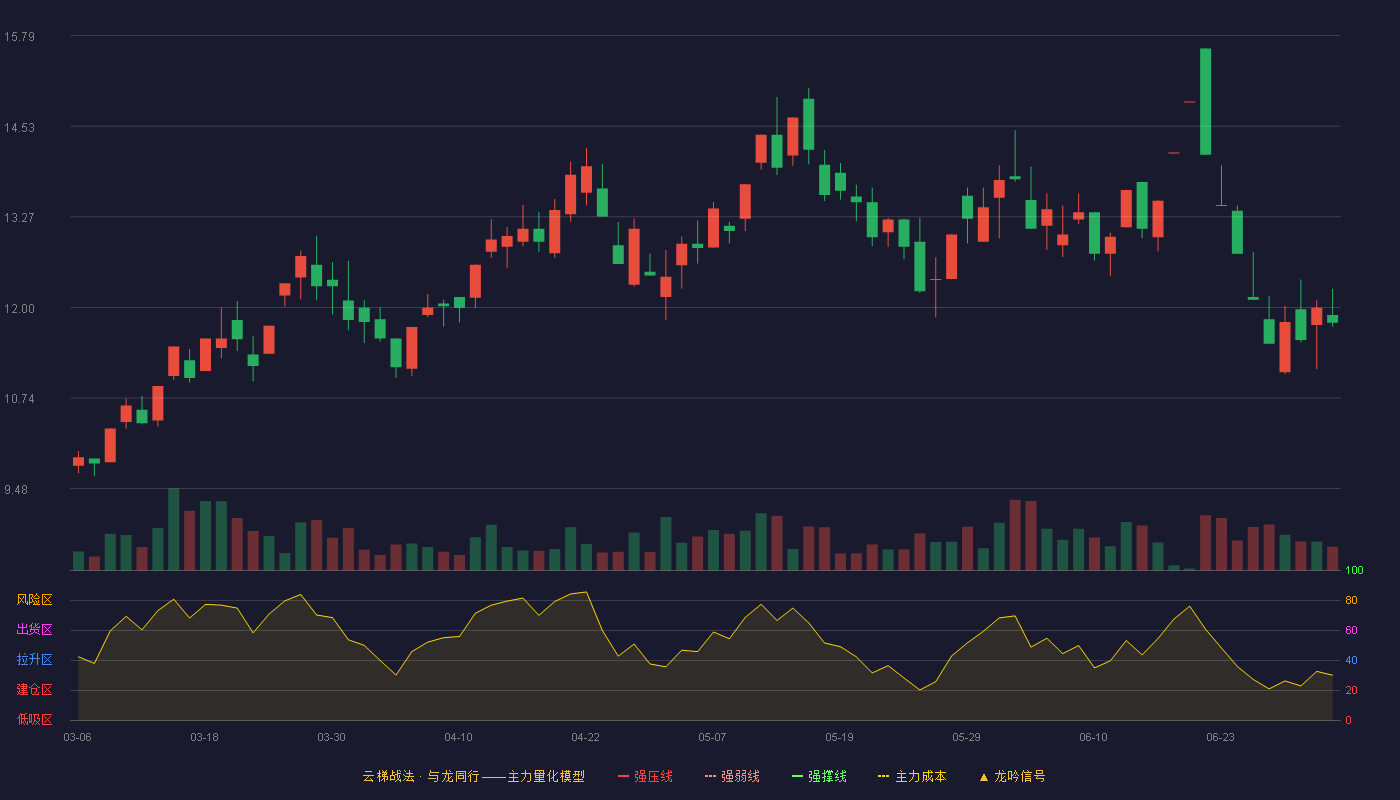Click the 15.79 price axis label
1400x800 pixels.
(x=19, y=37)
